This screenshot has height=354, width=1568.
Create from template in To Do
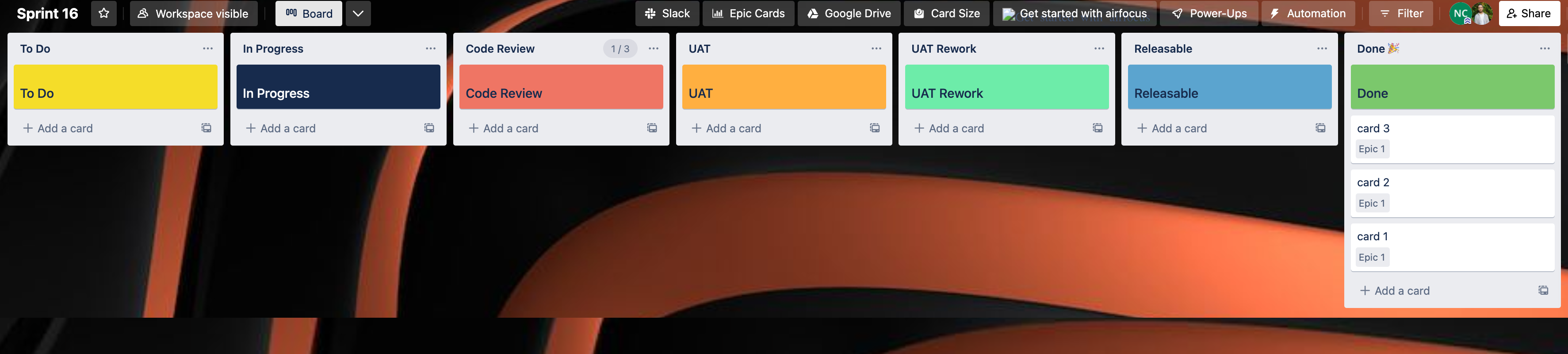(207, 128)
